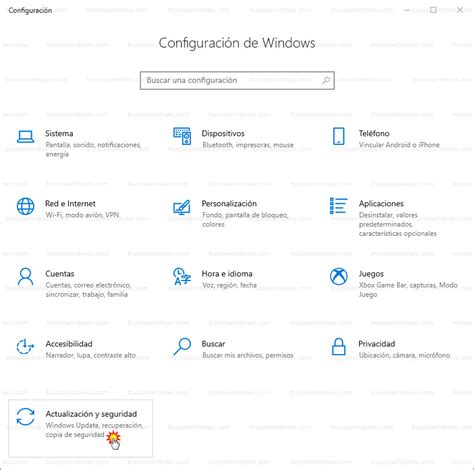
Task: Open the Privacidad settings title
Action: 377,344
